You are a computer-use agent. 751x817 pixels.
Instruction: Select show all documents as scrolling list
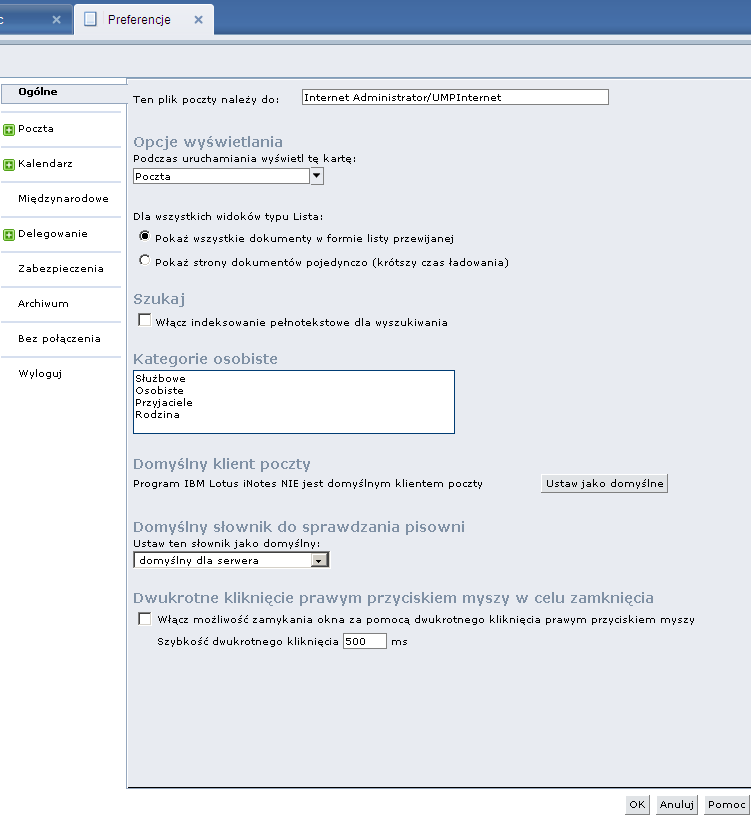coord(144,236)
